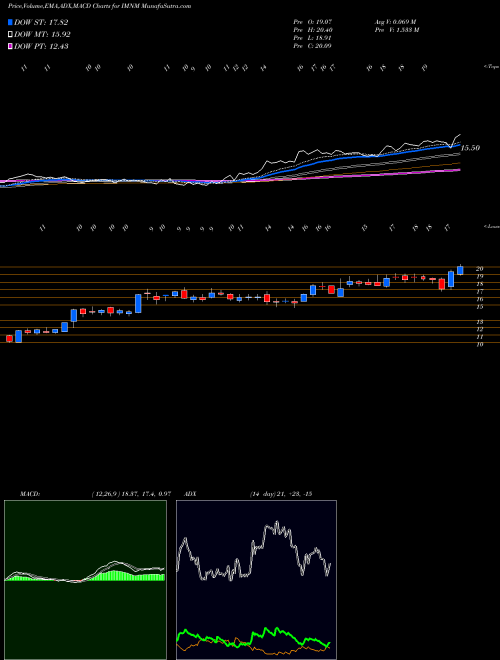Click the ADX '(14 day) 21, +23, -15' values
This screenshot has height=660, width=500.
coord(280,494)
